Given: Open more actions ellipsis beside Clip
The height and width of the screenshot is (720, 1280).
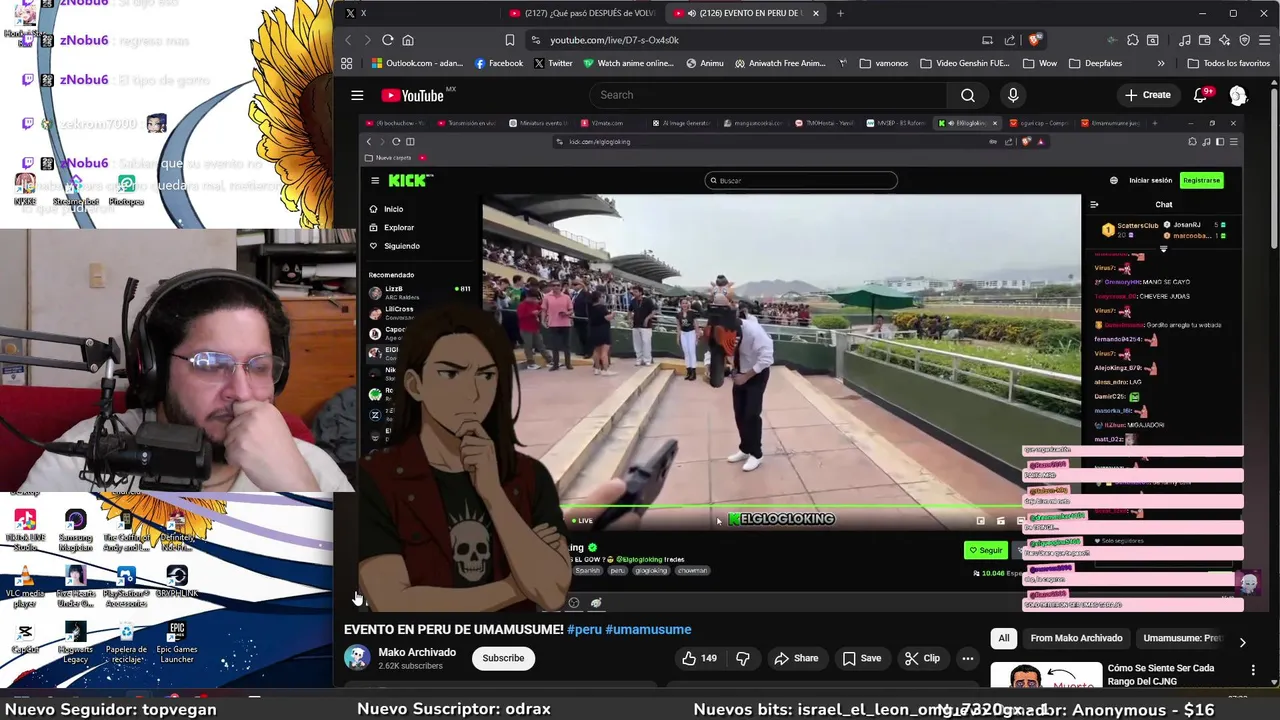Looking at the screenshot, I should point(967,658).
